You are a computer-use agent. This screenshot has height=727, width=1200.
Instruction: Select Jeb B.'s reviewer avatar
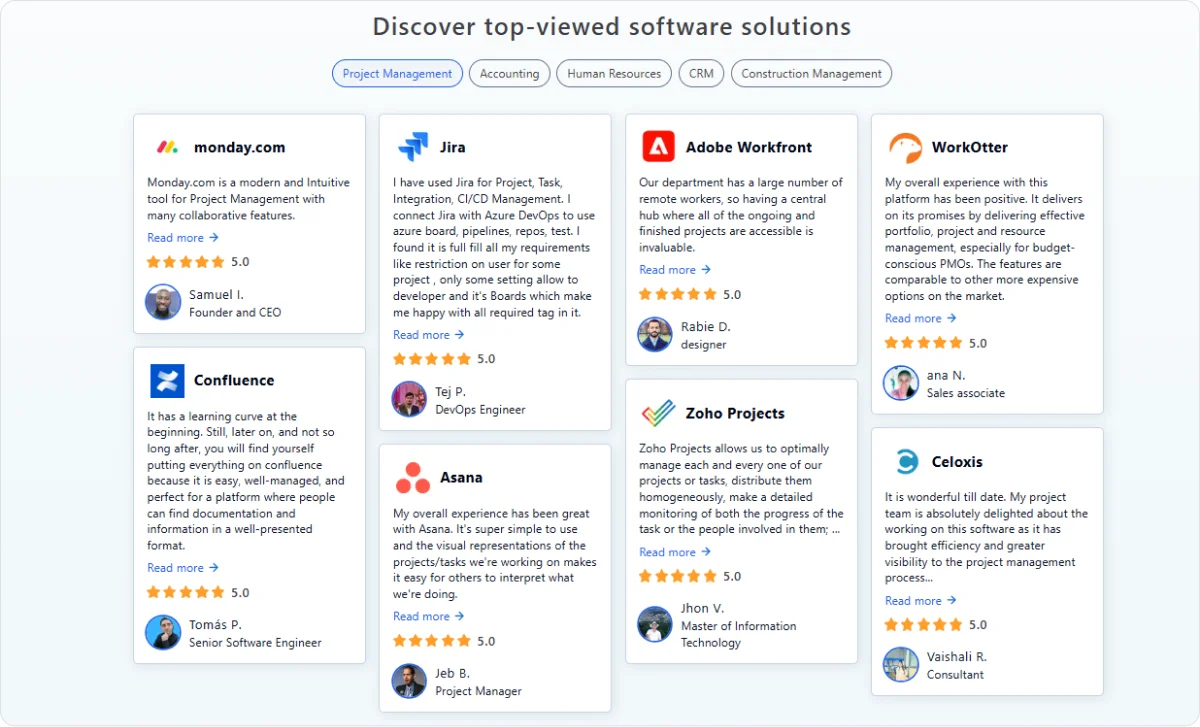pos(409,681)
